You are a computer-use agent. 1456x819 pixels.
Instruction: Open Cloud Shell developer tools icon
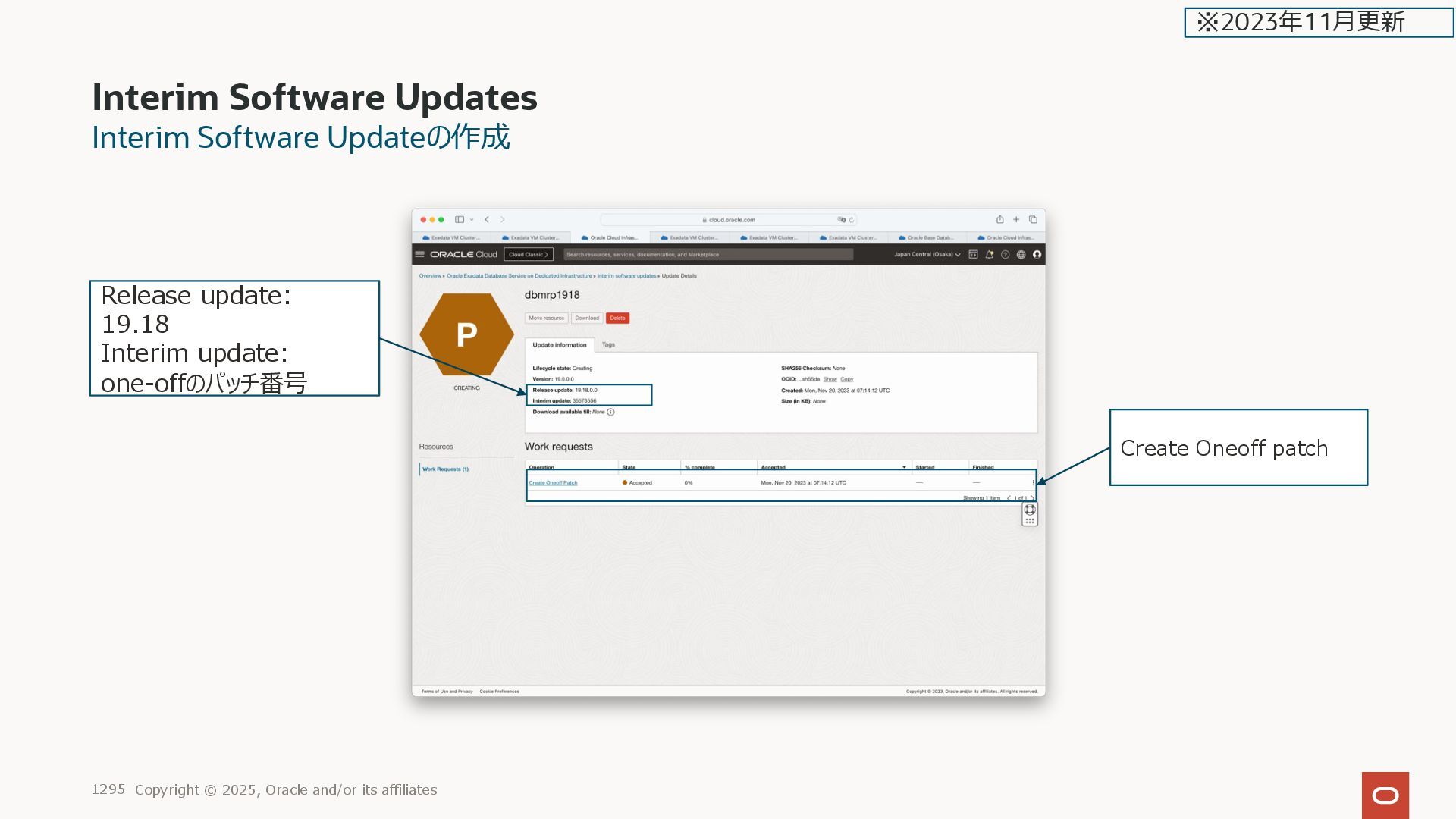pyautogui.click(x=973, y=255)
